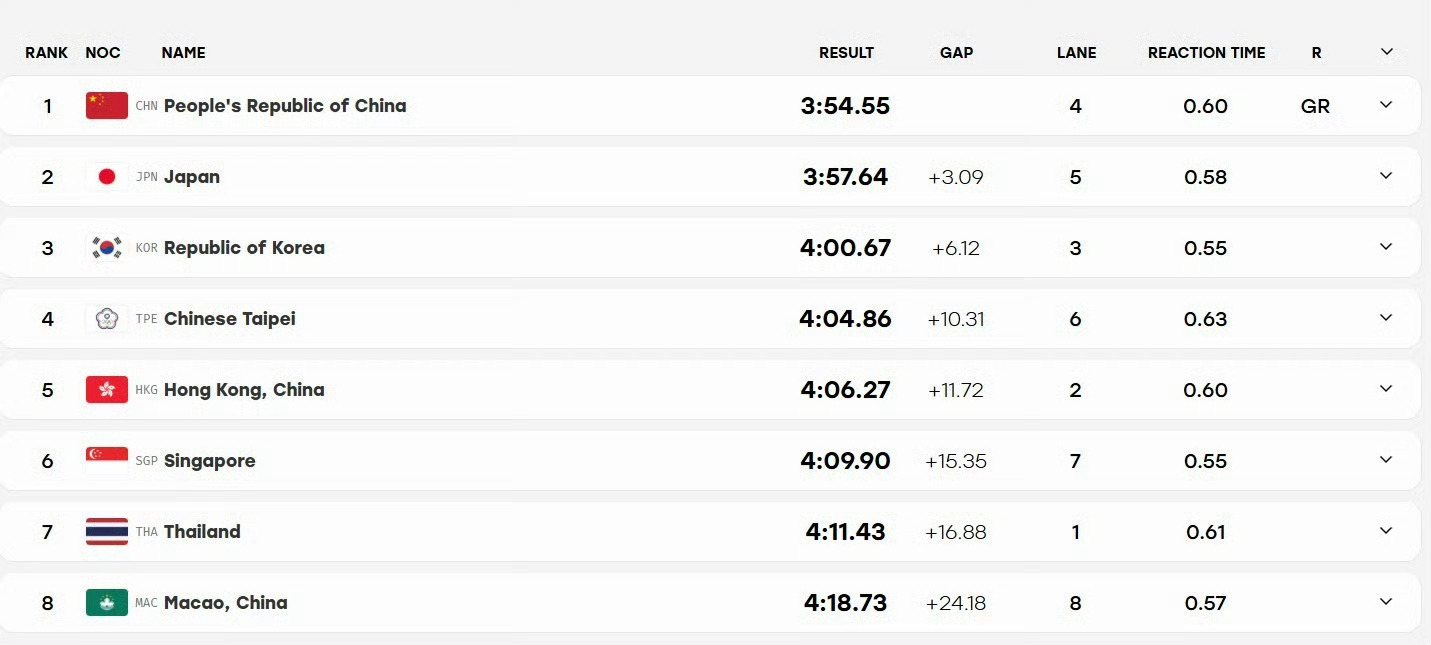Click the RESULT column header
The width and height of the screenshot is (1431, 645).
(846, 53)
